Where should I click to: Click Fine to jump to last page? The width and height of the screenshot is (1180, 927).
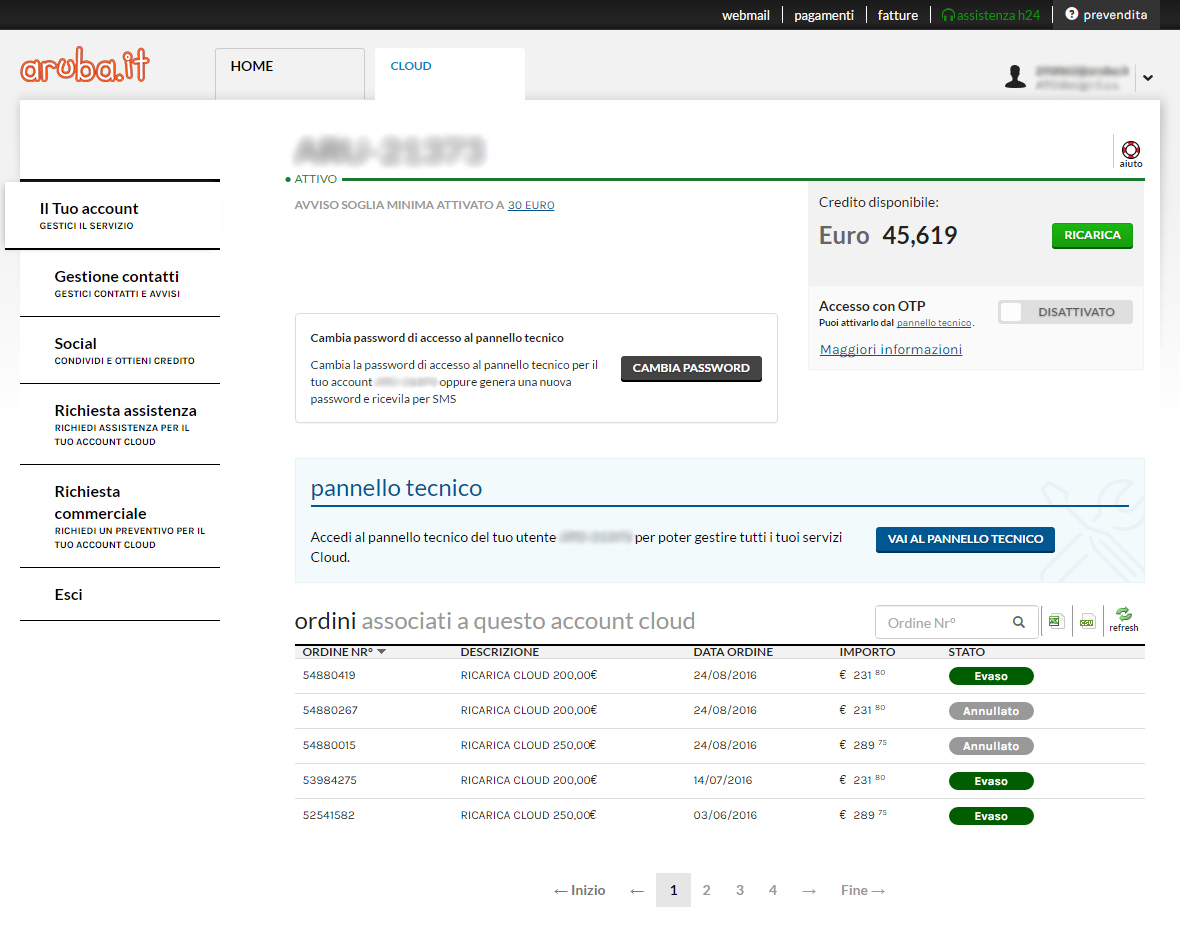(862, 890)
